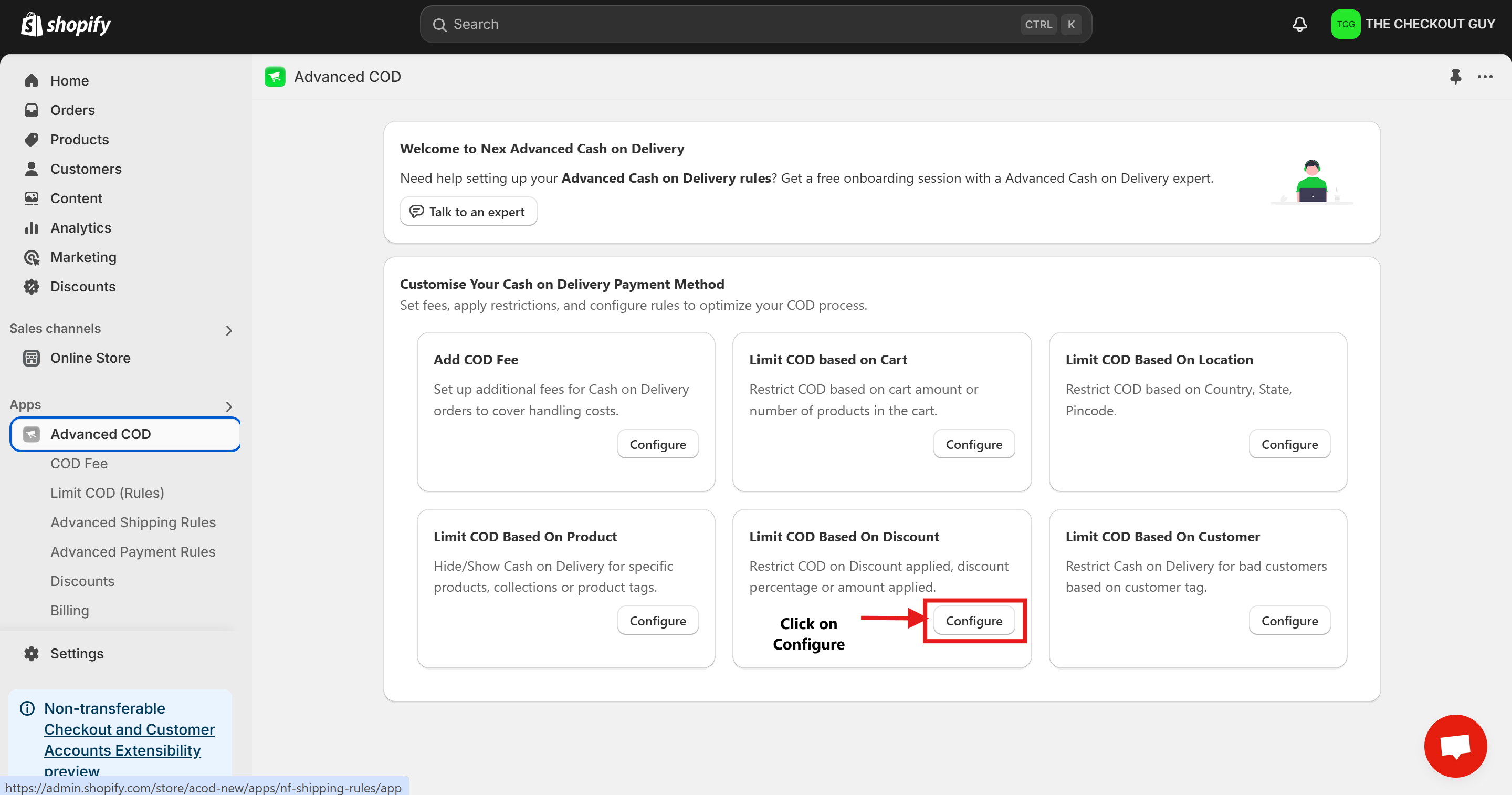The width and height of the screenshot is (1512, 795).
Task: Open Marketing from the sidebar
Action: click(x=83, y=257)
